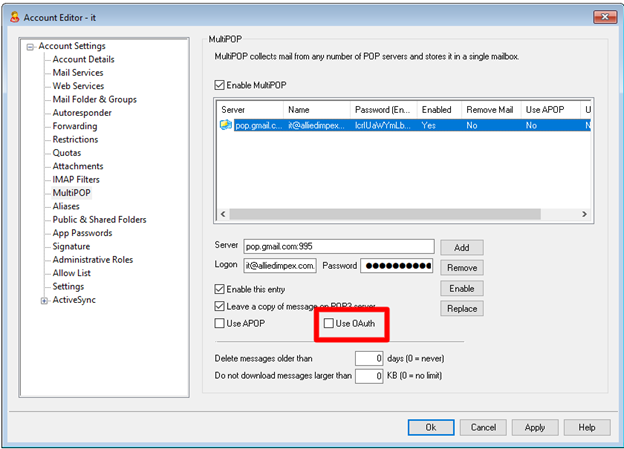
Task: Sort list by the Enabled column header
Action: coord(436,109)
